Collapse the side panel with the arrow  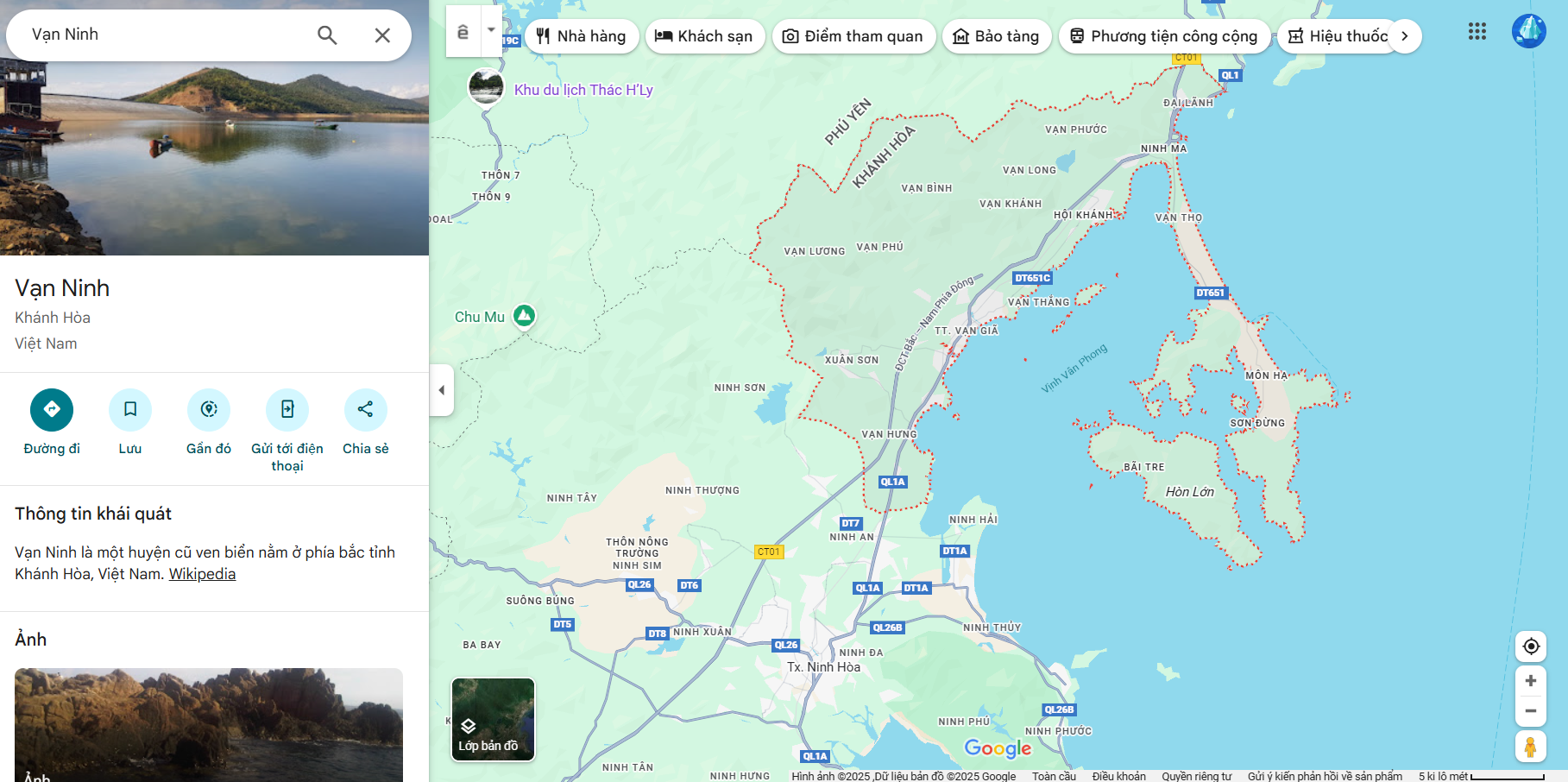point(442,390)
